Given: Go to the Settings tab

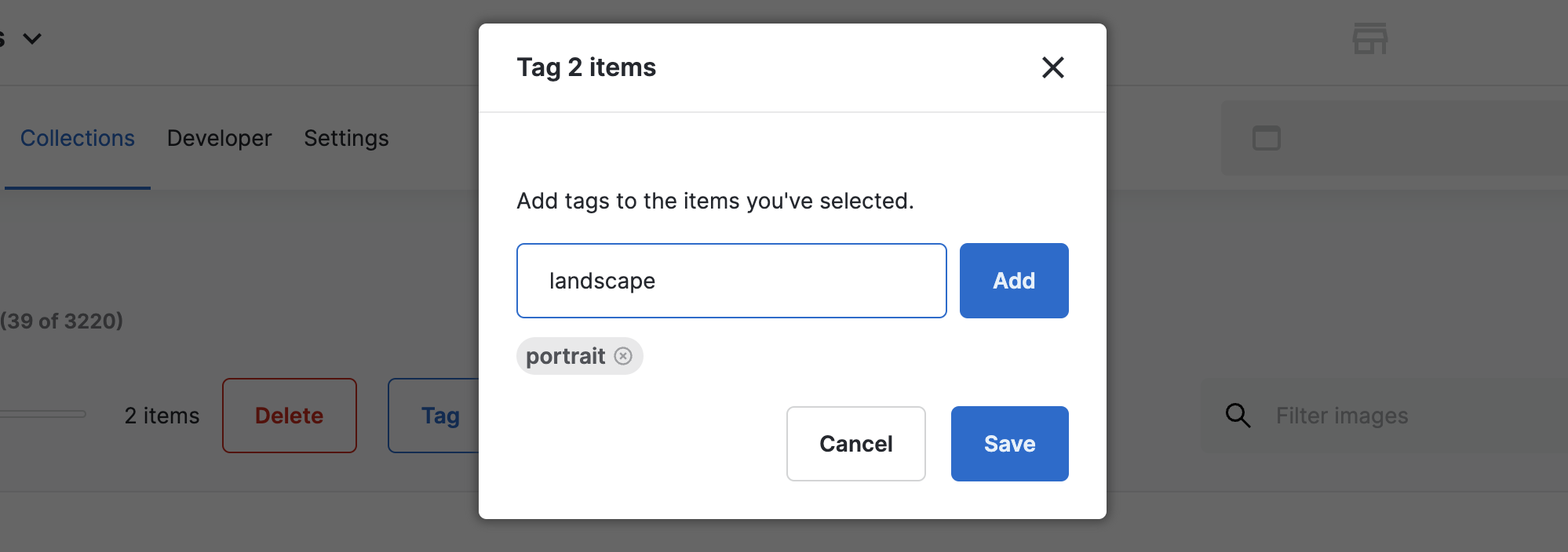Looking at the screenshot, I should click(x=346, y=138).
